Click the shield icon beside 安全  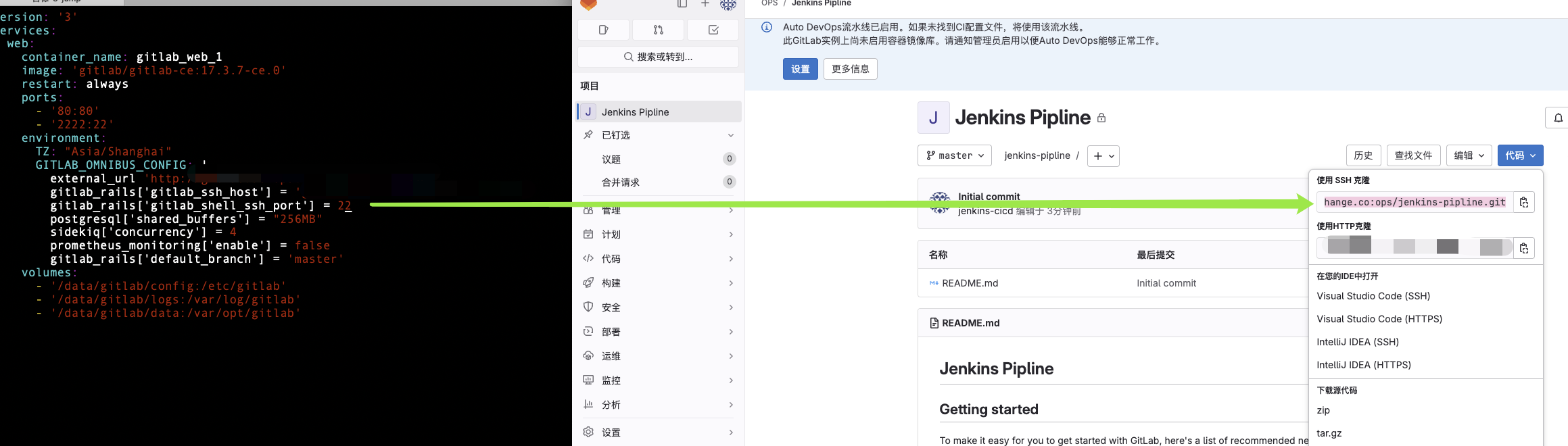(588, 307)
